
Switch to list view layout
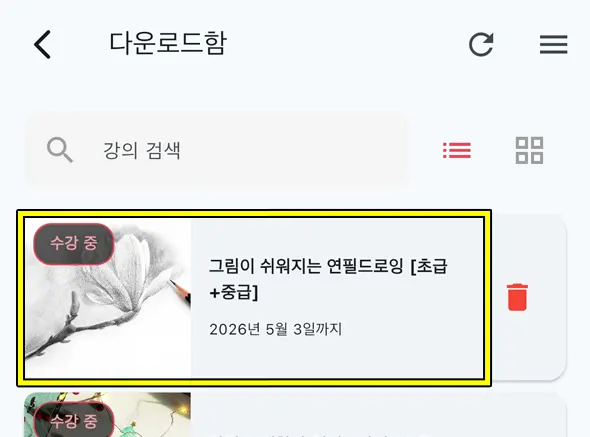457,150
